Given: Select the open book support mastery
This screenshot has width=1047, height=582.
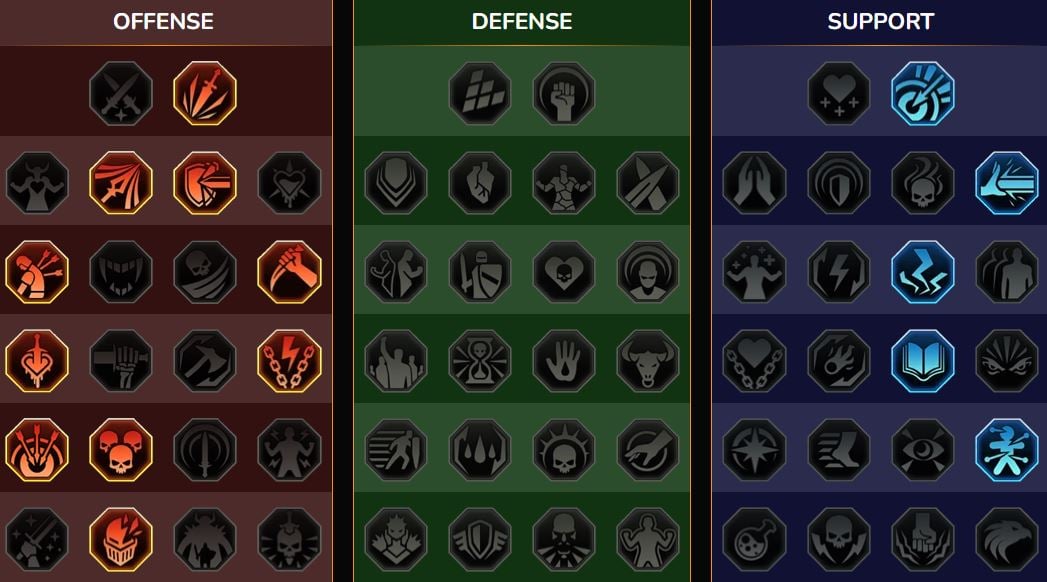Looking at the screenshot, I should [923, 361].
